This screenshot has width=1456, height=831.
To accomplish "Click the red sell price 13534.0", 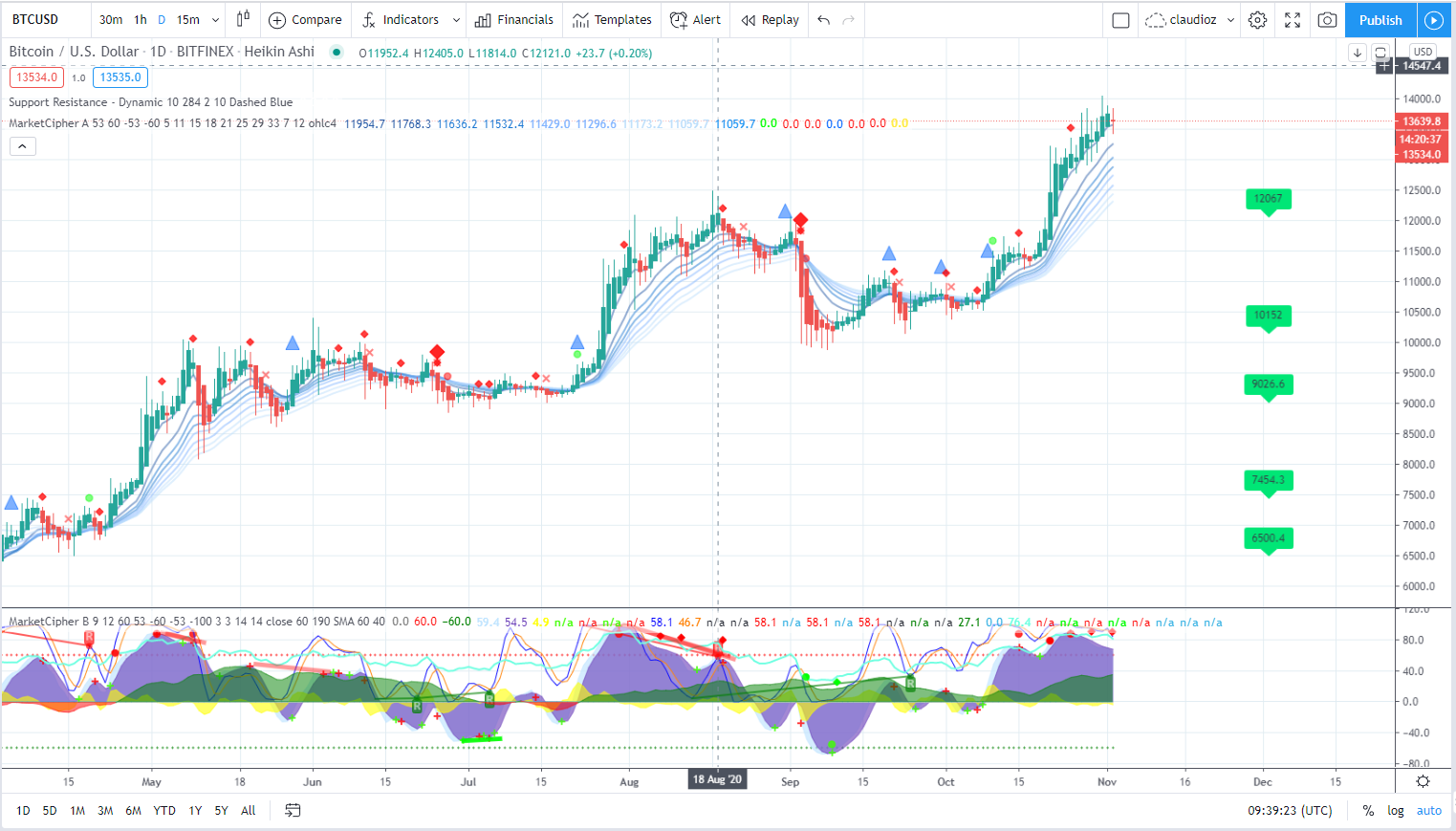I will tap(36, 77).
